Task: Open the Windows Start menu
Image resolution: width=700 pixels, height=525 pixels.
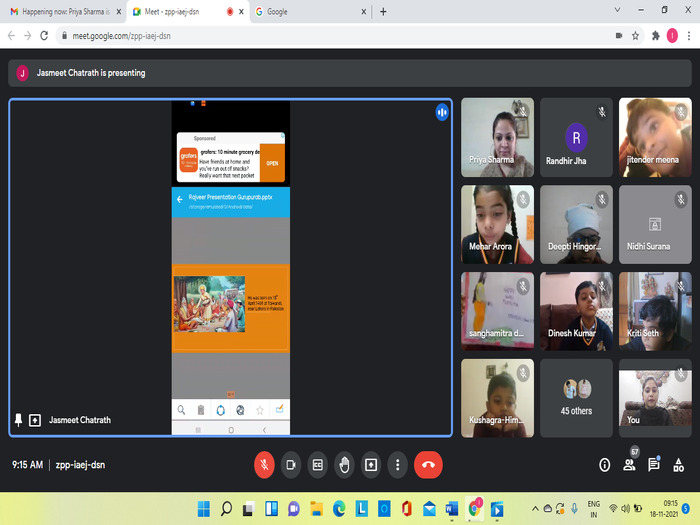Action: (204, 508)
